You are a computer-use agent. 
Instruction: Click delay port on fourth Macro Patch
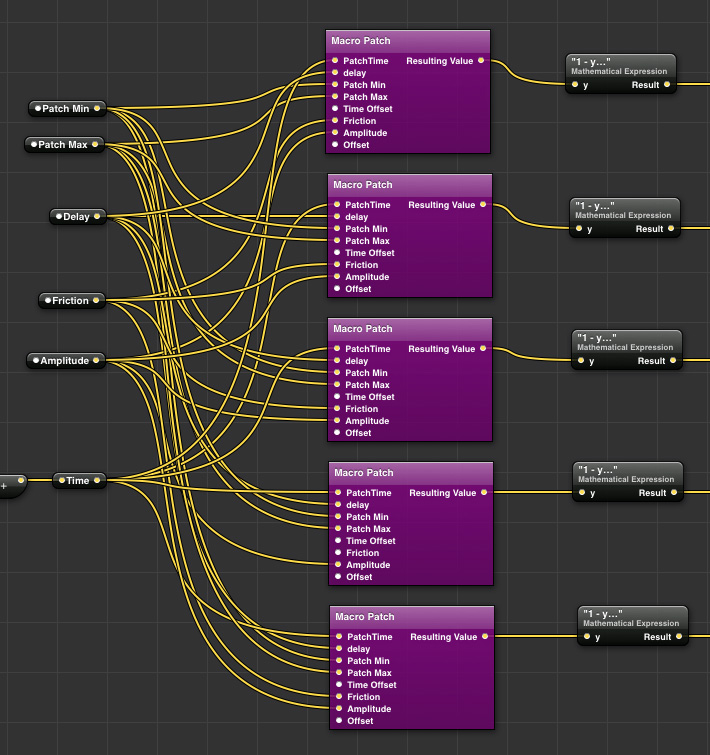click(338, 505)
